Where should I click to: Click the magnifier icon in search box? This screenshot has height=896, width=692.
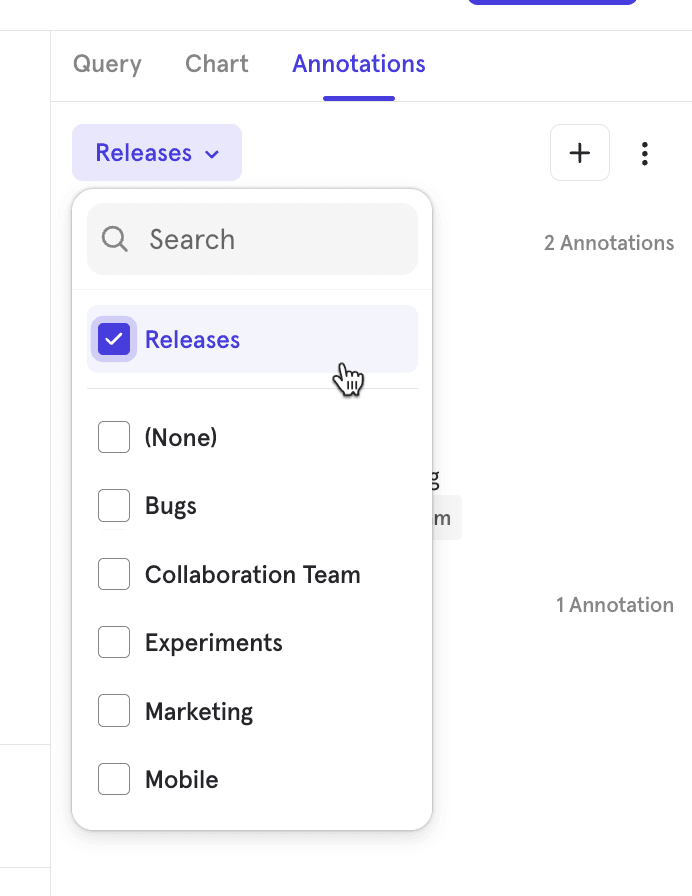115,239
